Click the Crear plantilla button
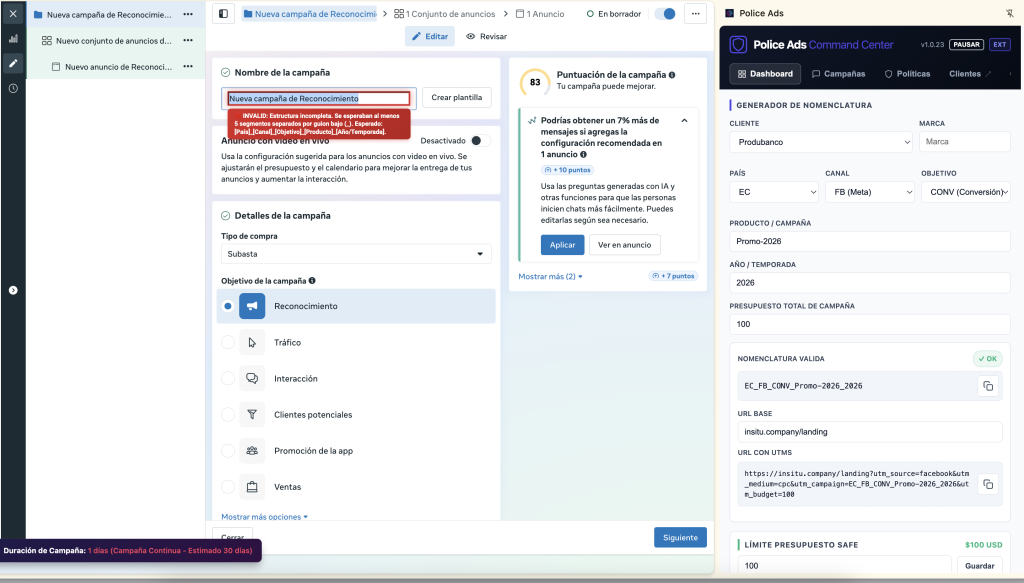 click(456, 97)
